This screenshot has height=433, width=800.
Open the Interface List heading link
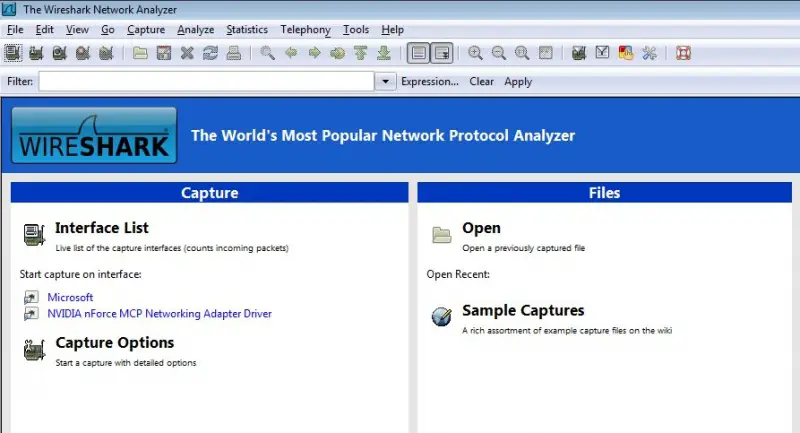click(102, 227)
